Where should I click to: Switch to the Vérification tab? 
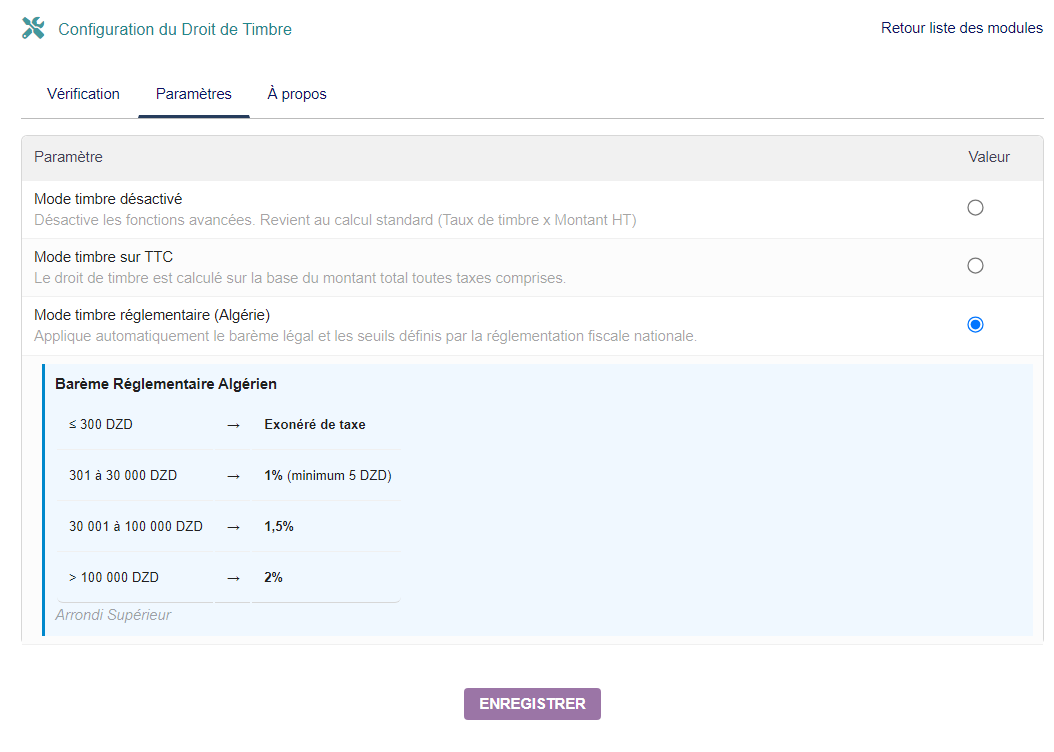pyautogui.click(x=83, y=94)
